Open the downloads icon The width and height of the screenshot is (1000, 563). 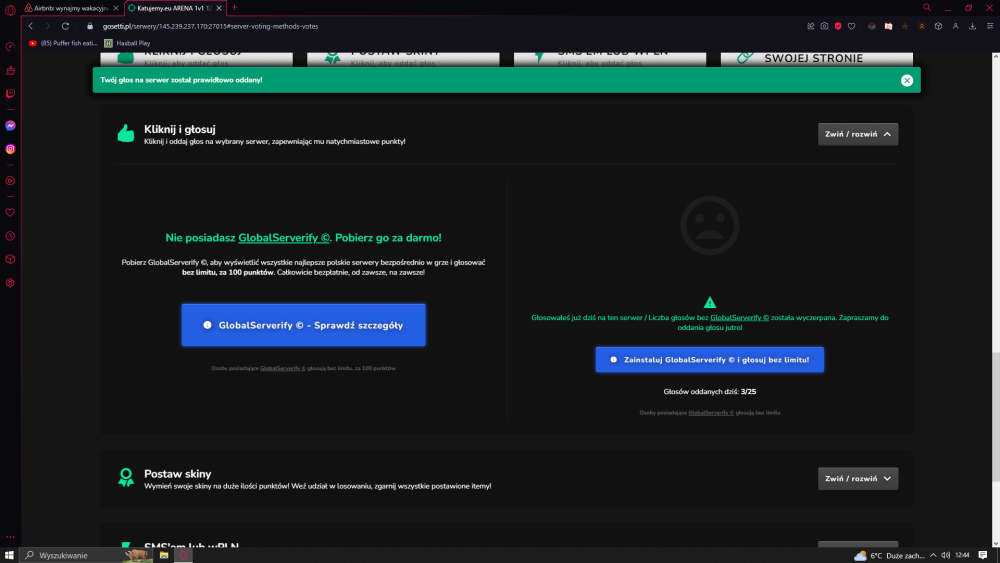tap(973, 26)
